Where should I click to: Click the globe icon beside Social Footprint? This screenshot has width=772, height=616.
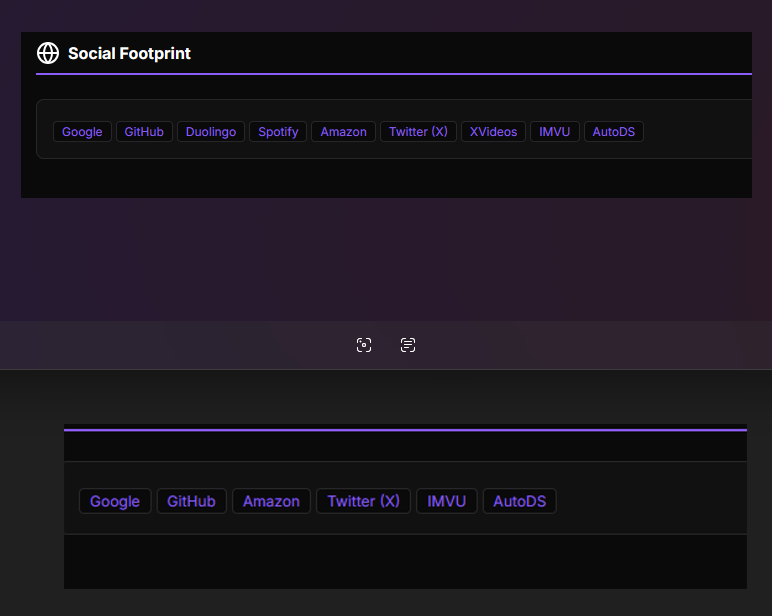pyautogui.click(x=48, y=53)
